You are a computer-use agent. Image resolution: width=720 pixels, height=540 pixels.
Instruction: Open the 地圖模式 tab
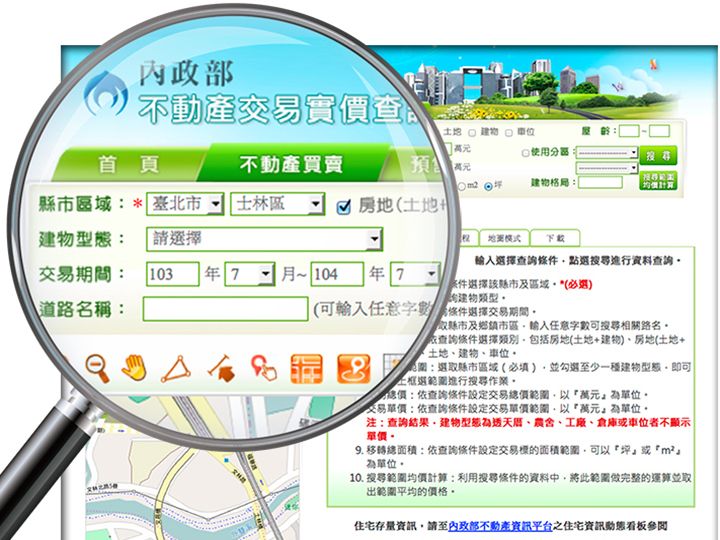504,238
